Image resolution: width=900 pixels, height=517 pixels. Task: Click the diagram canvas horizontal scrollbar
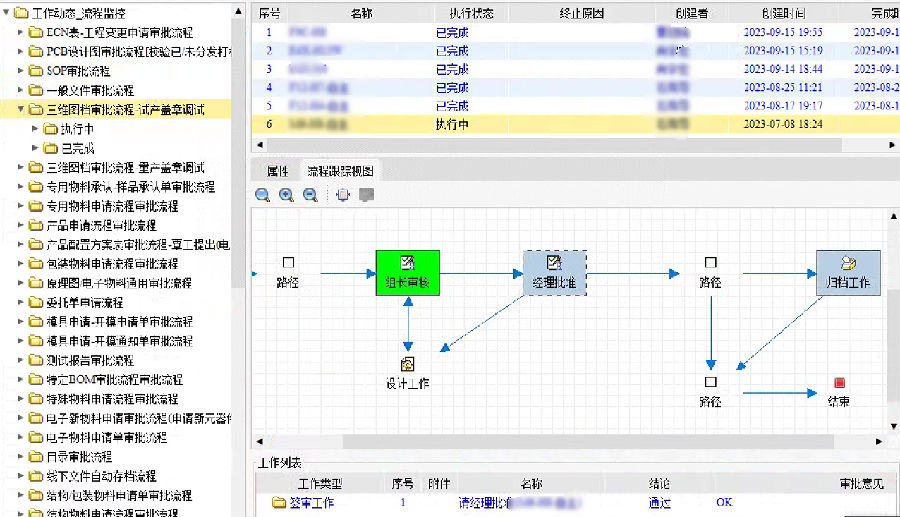[588, 441]
